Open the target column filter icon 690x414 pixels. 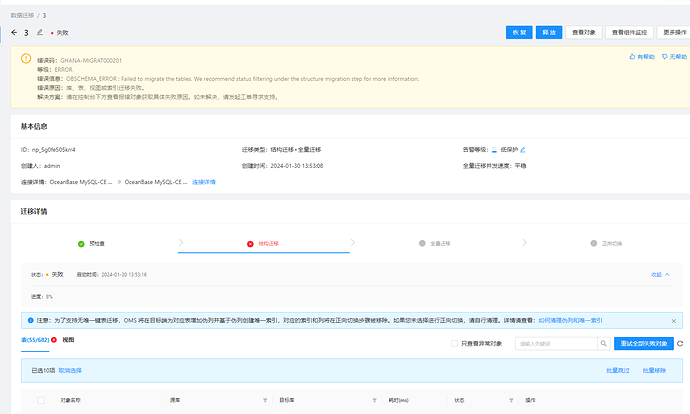[x=374, y=400]
